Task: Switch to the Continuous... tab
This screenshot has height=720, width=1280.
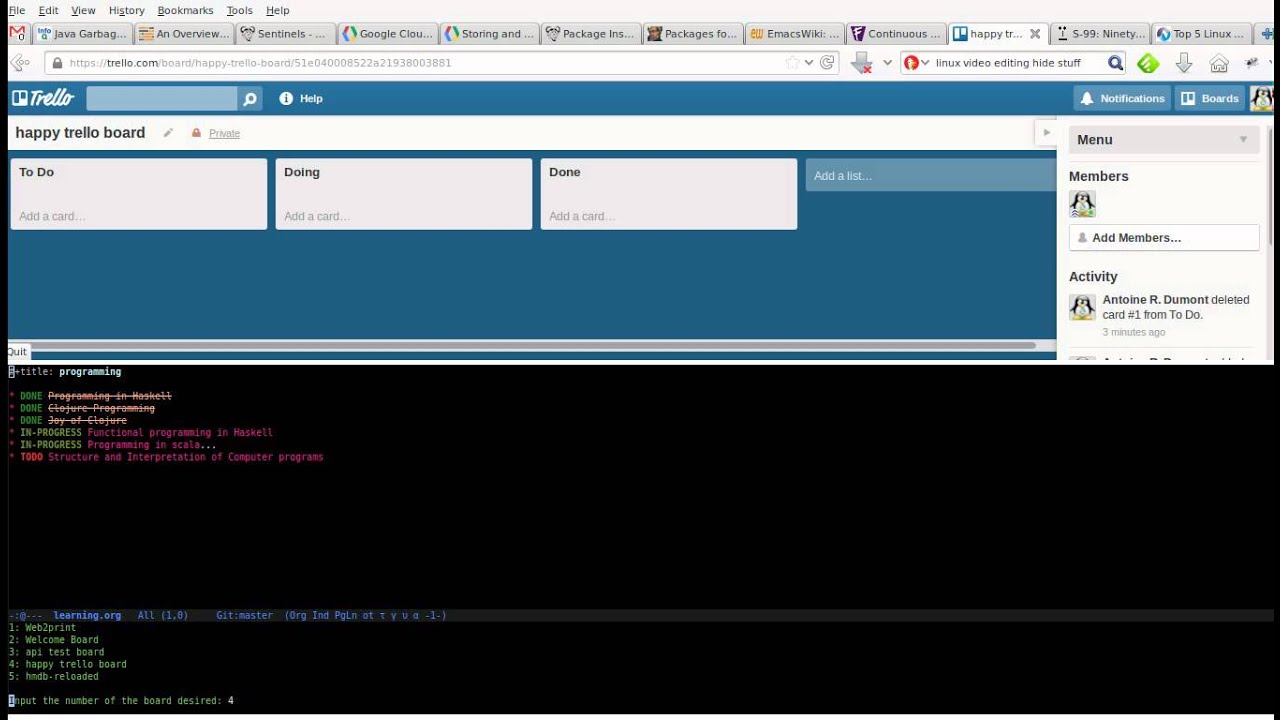Action: click(x=898, y=33)
